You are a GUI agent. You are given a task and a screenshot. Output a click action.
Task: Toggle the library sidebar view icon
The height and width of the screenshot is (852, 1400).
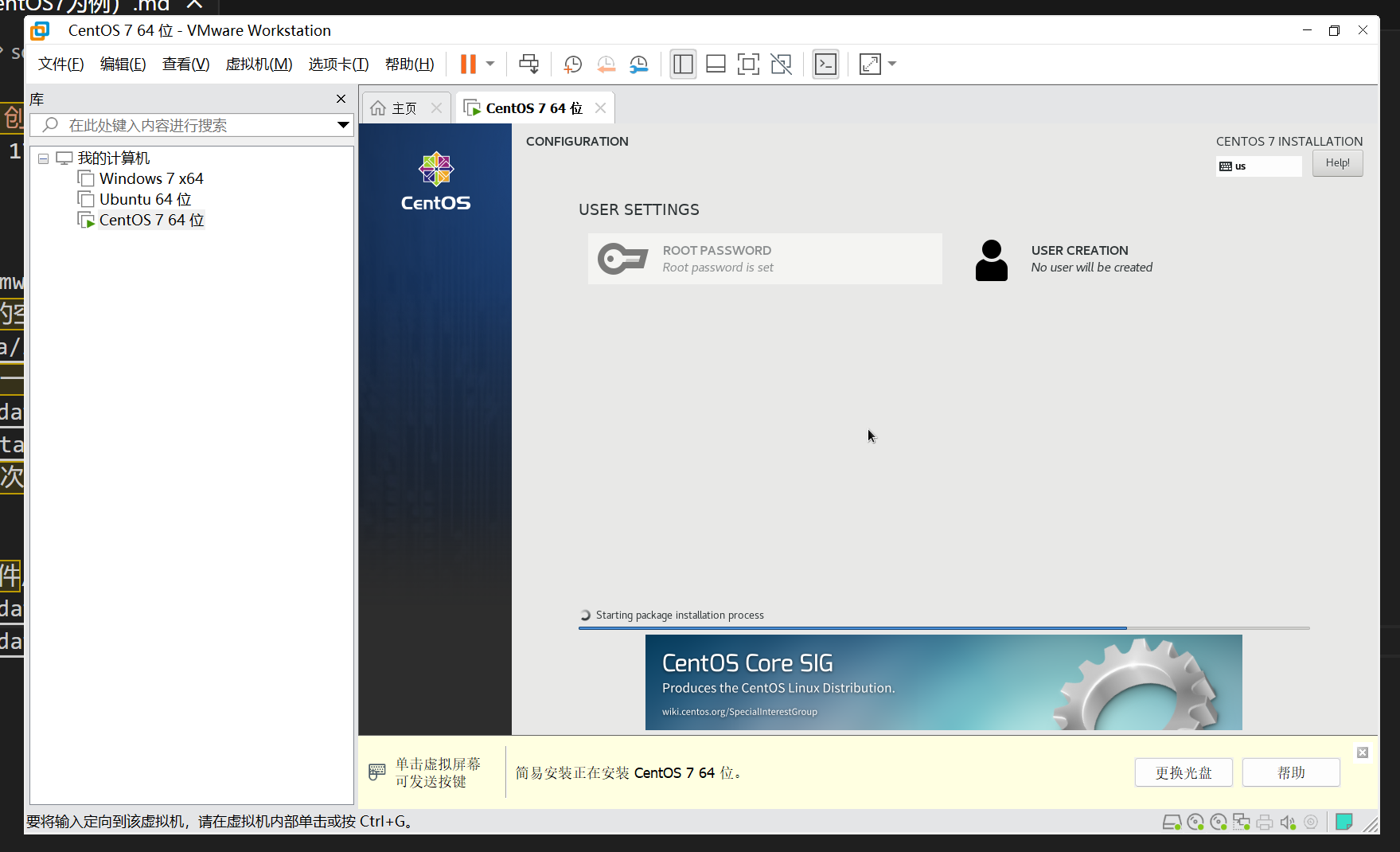point(683,64)
